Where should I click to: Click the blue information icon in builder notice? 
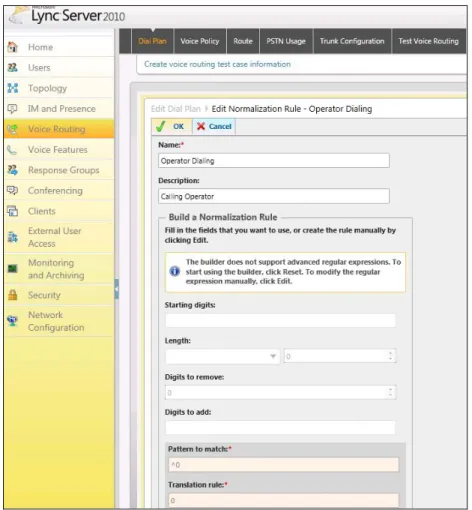[175, 271]
